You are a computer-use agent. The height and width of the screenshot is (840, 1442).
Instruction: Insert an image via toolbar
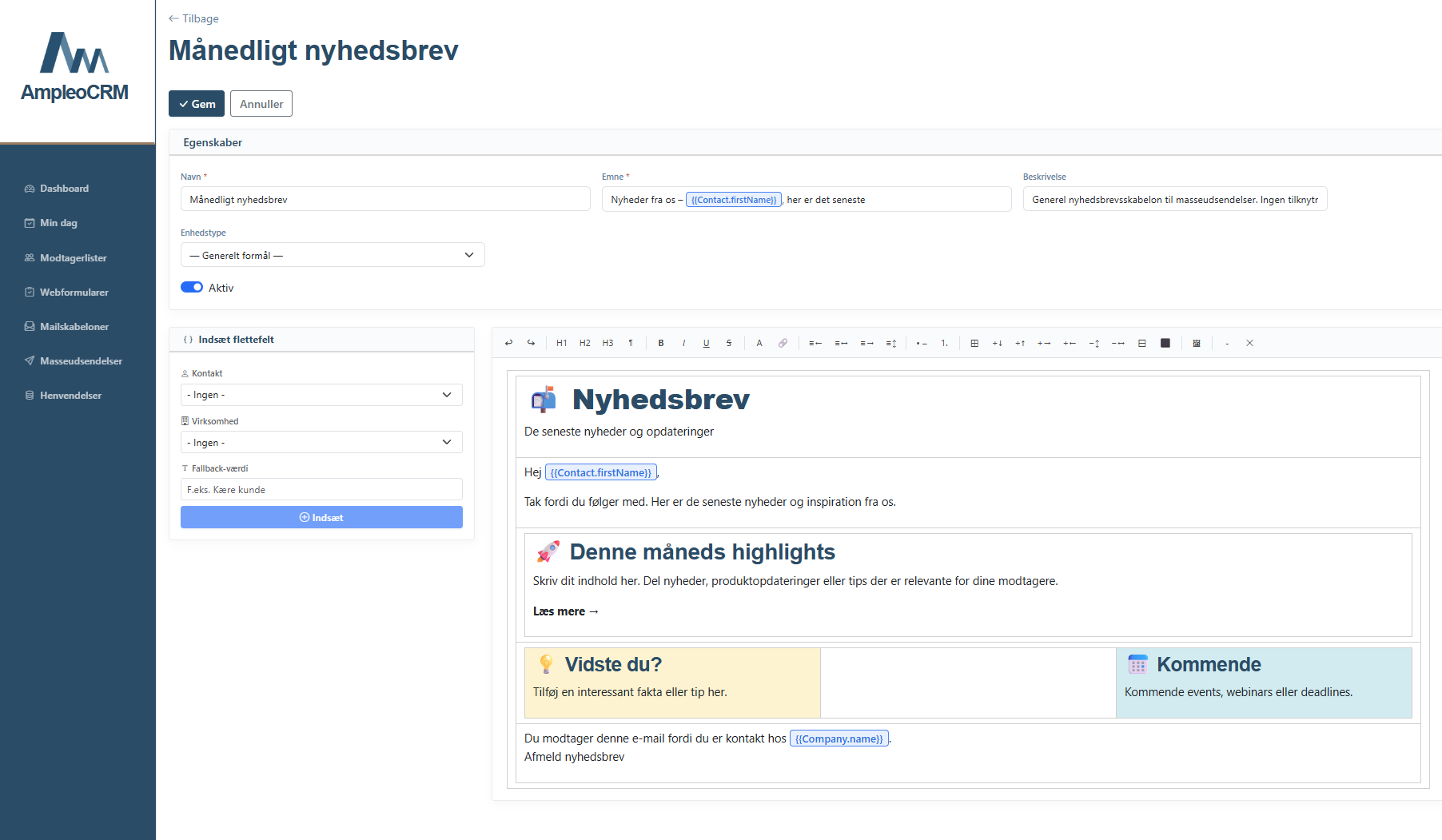pos(1197,343)
